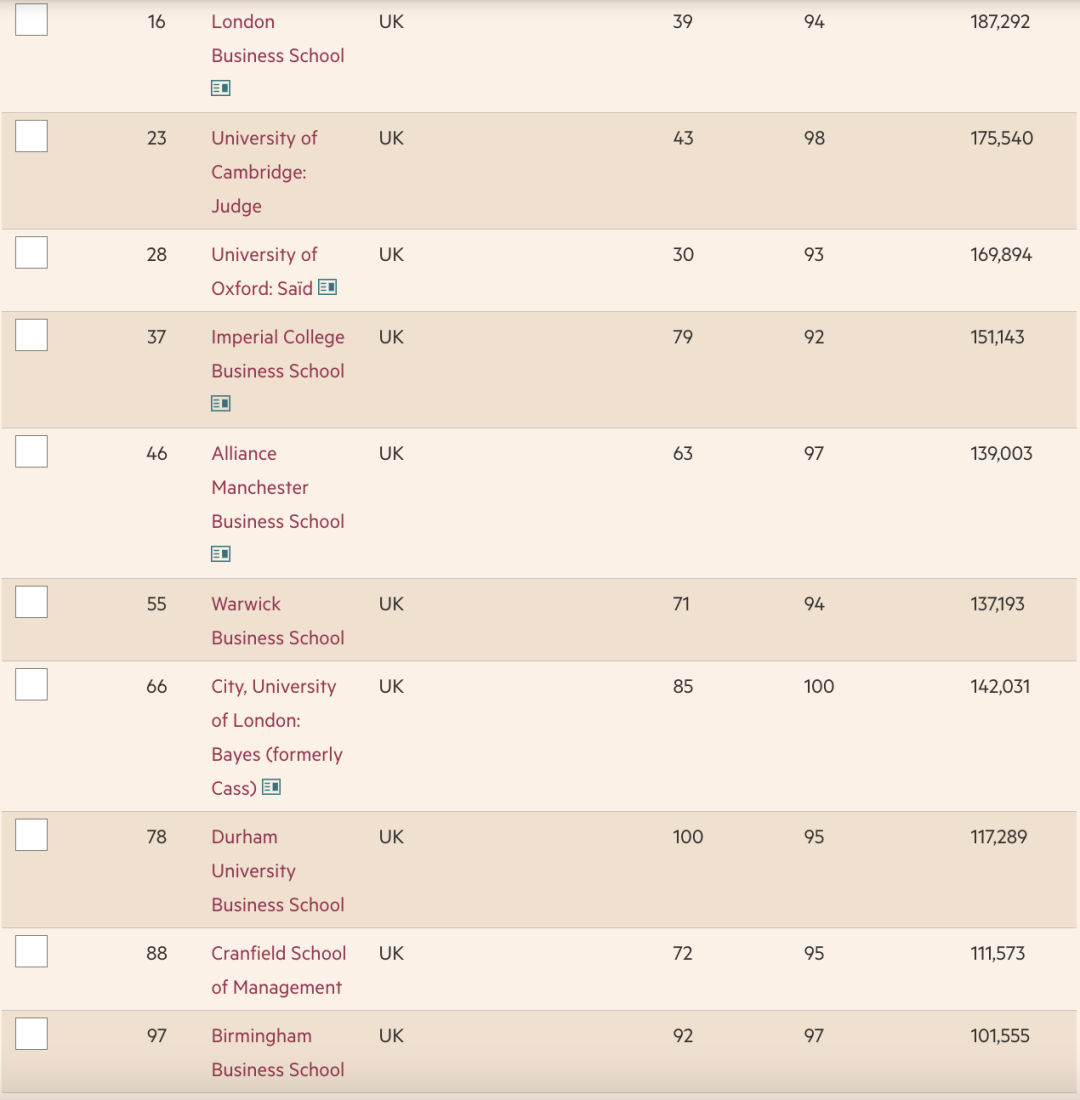Click profile icon below London Business School

tap(221, 88)
